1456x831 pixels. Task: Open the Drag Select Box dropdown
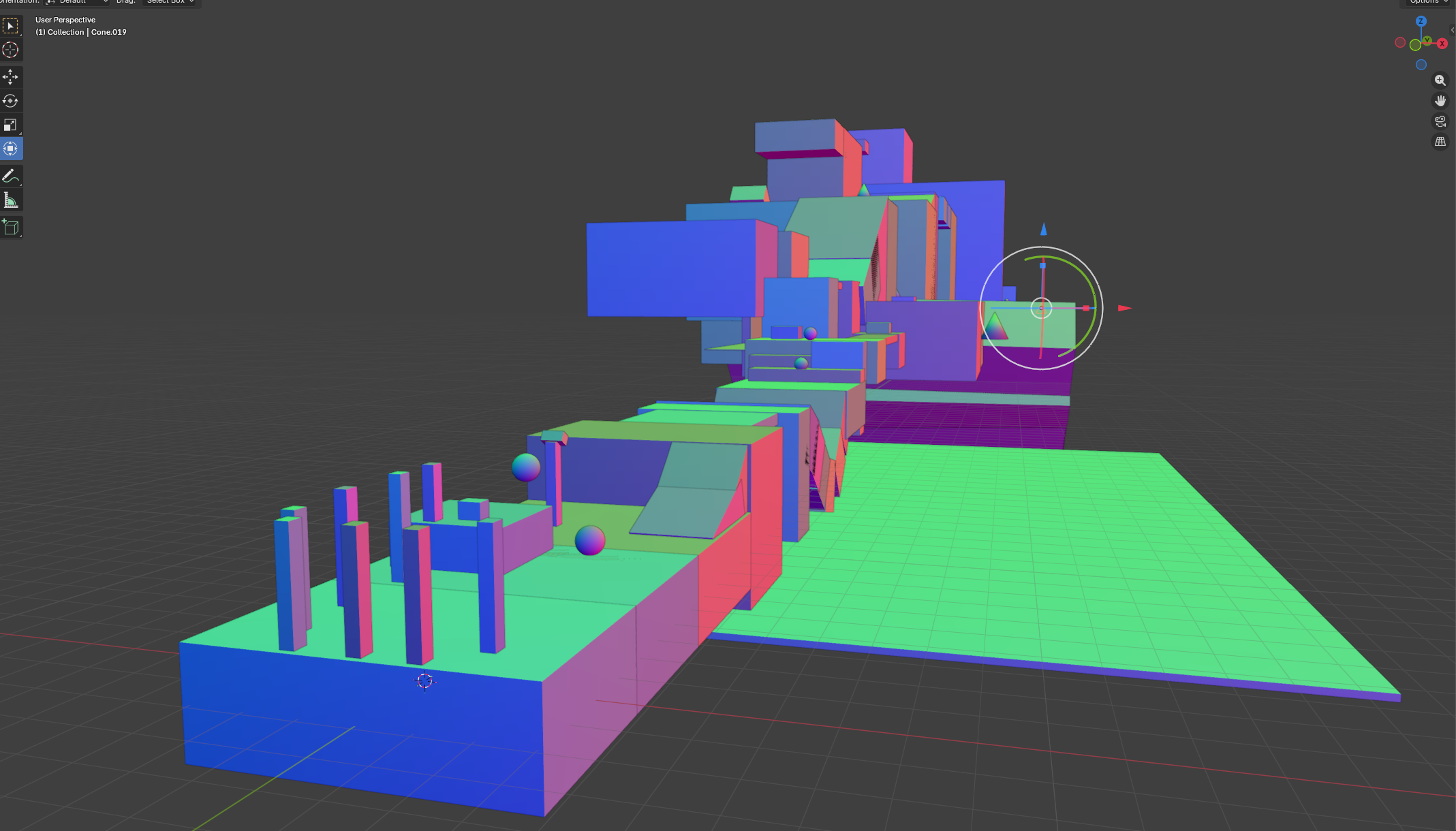pyautogui.click(x=170, y=2)
